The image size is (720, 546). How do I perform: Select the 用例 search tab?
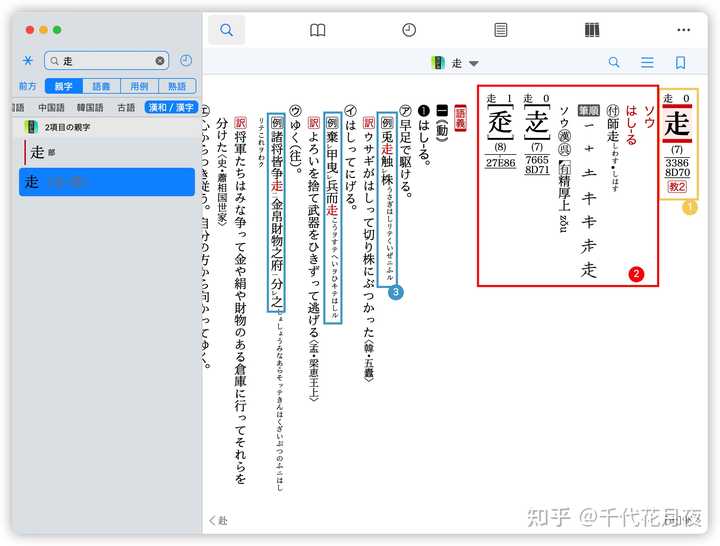139,86
